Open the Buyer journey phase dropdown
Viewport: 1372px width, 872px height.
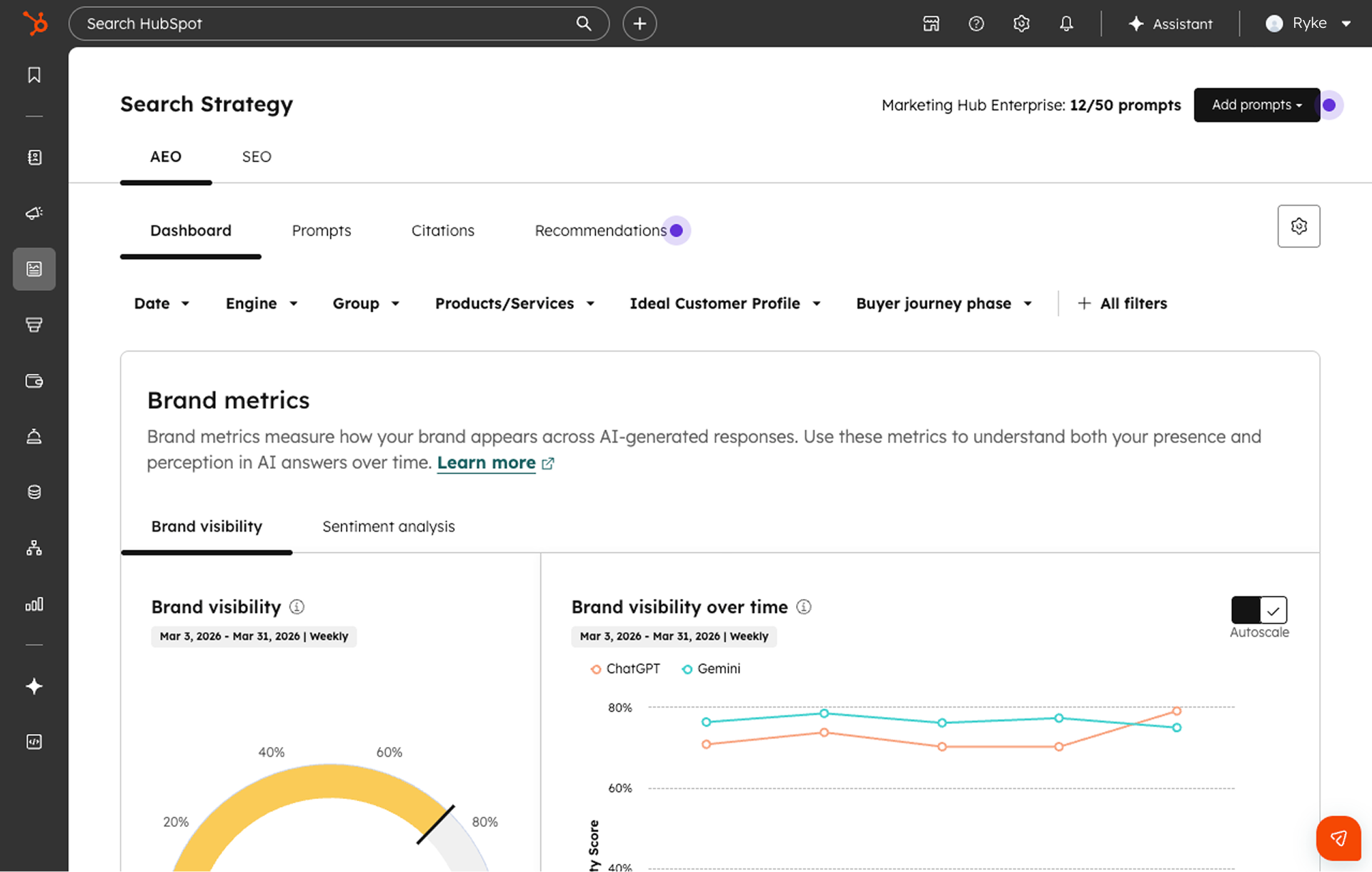click(943, 303)
